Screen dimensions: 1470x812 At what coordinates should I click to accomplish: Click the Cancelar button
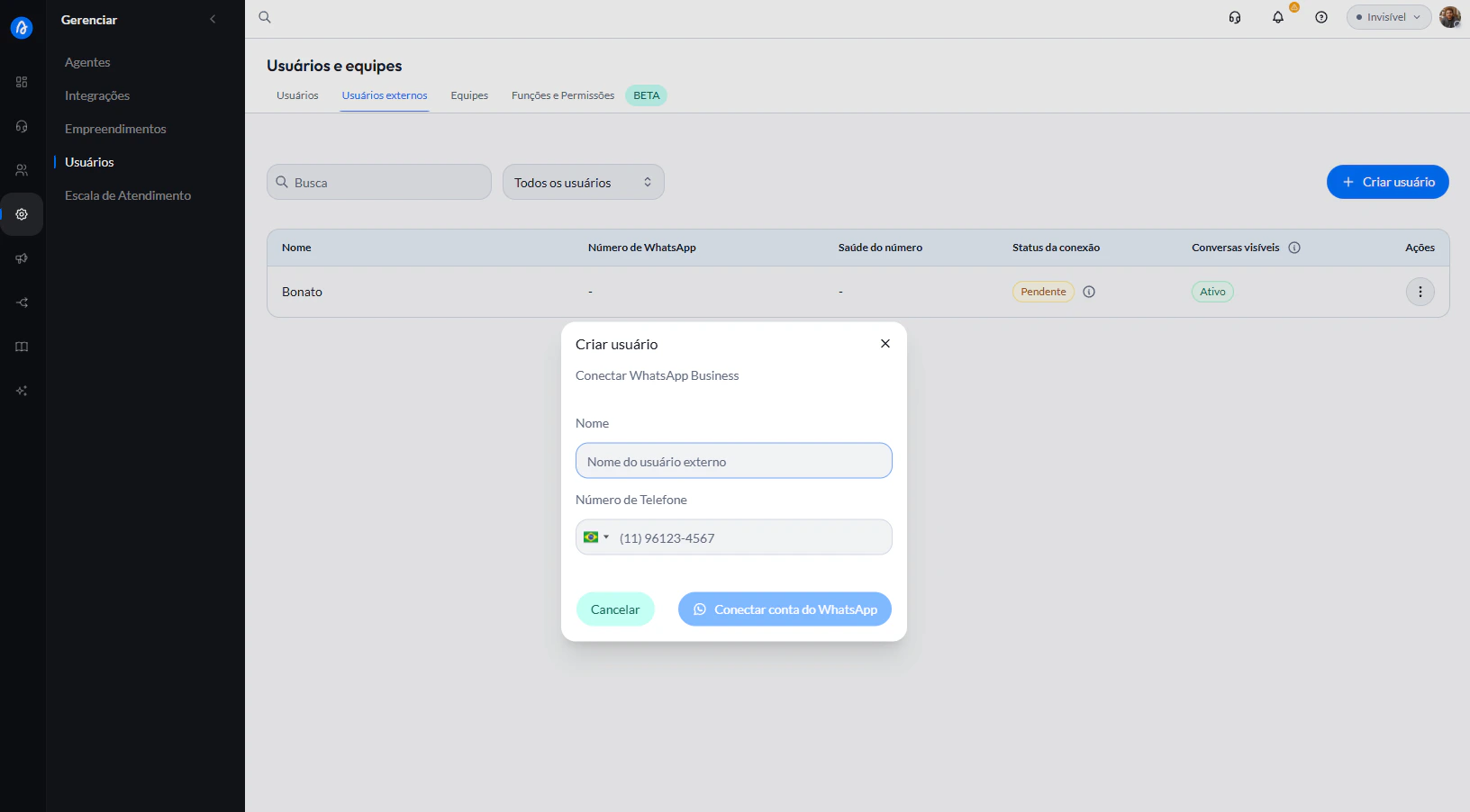pos(615,609)
